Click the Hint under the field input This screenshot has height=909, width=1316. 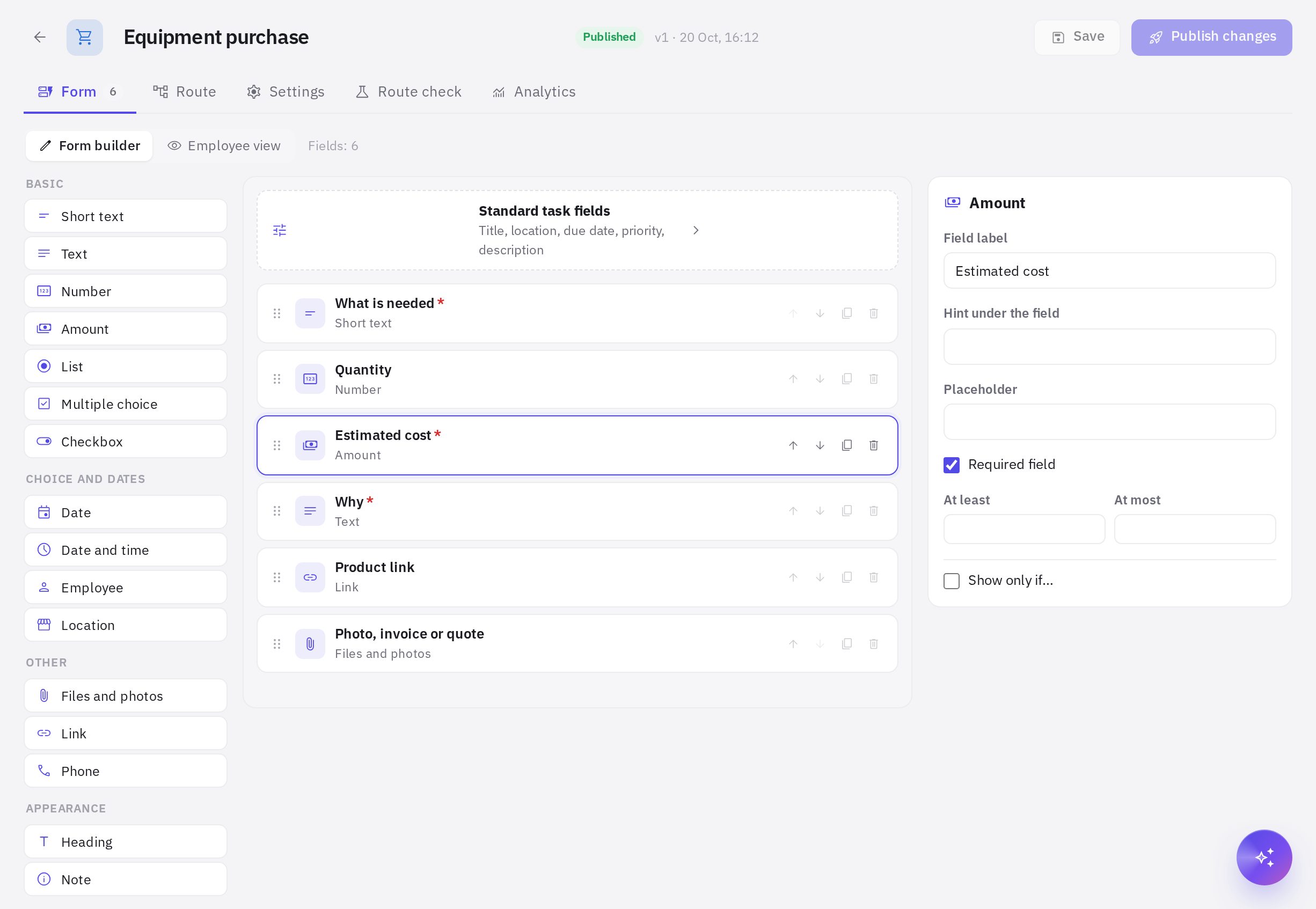click(1109, 346)
